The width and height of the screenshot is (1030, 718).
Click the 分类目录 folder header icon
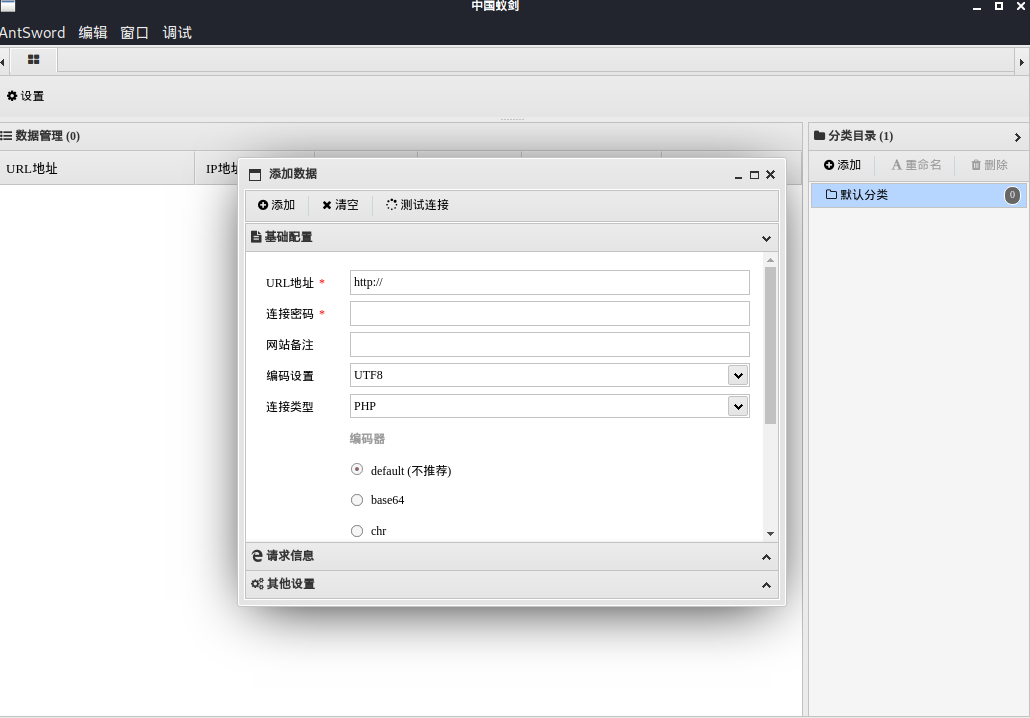point(819,135)
